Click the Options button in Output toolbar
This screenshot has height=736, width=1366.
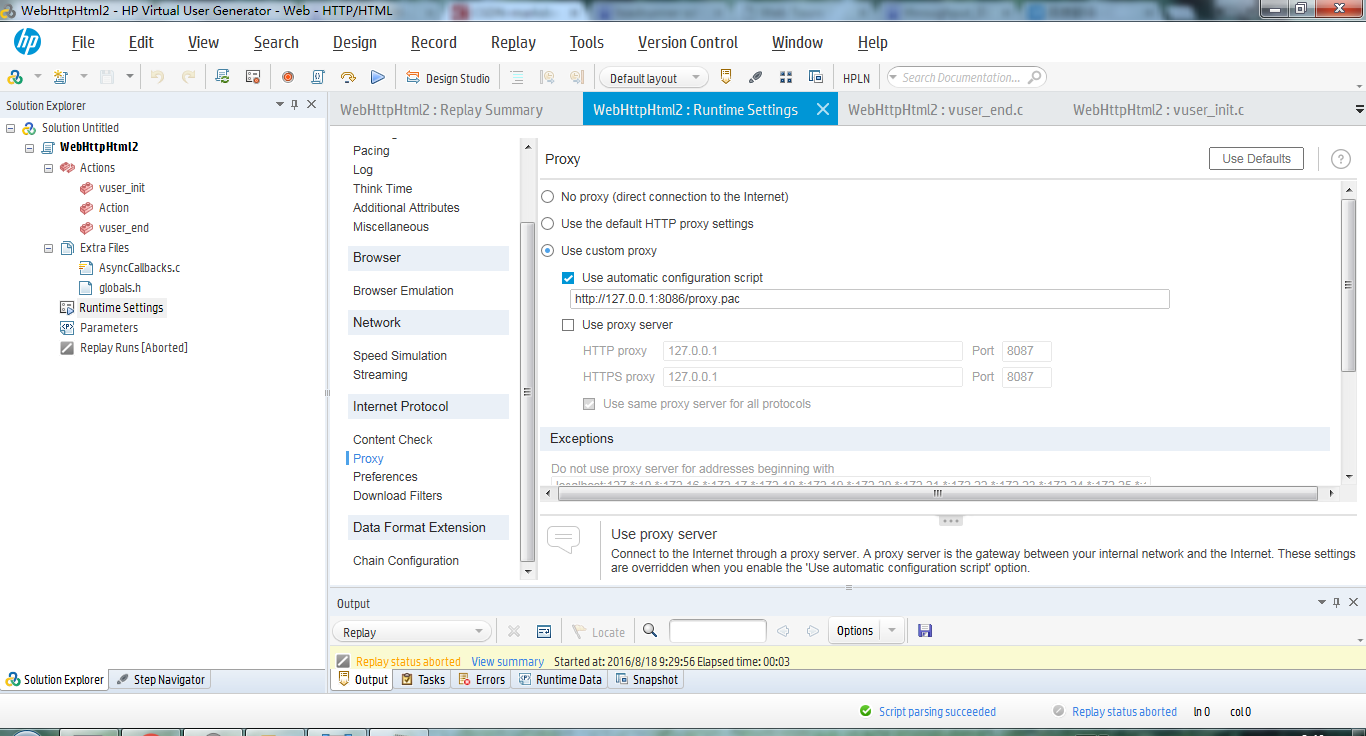[855, 631]
